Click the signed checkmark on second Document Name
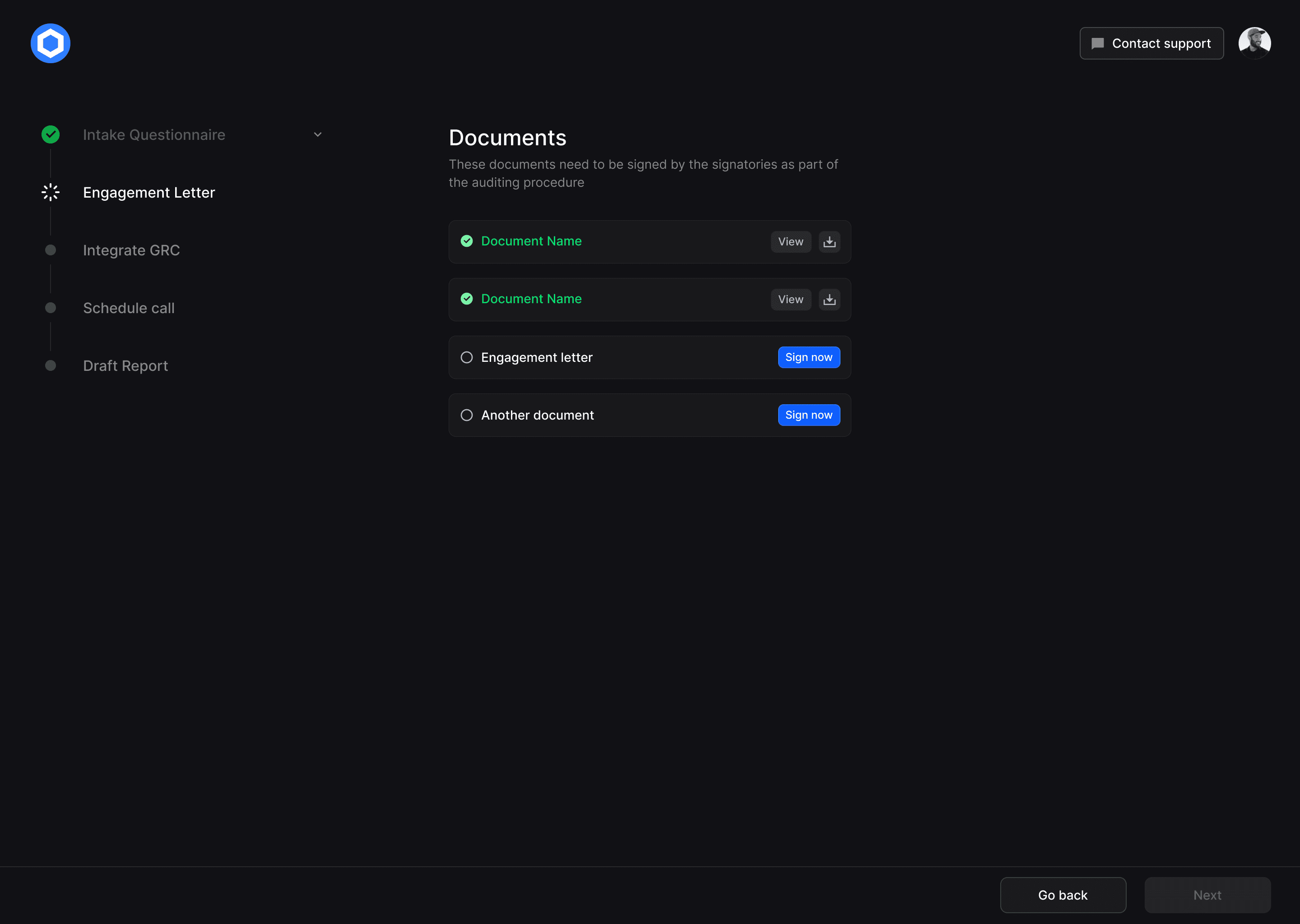This screenshot has height=924, width=1300. pos(467,299)
